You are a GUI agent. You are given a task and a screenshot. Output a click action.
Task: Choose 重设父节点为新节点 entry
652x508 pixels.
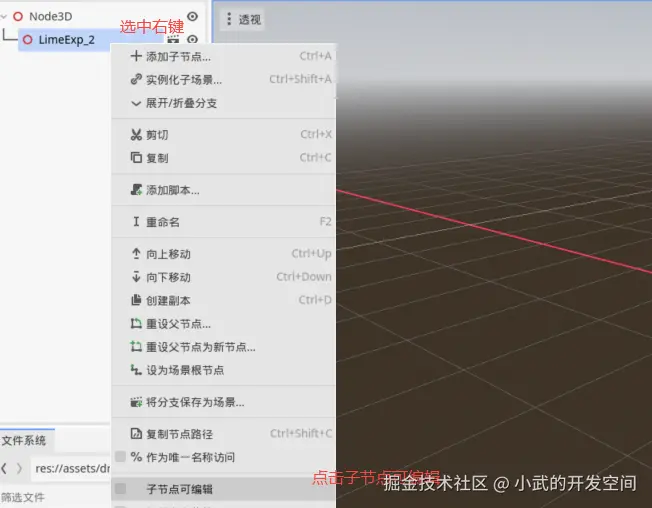(223, 347)
